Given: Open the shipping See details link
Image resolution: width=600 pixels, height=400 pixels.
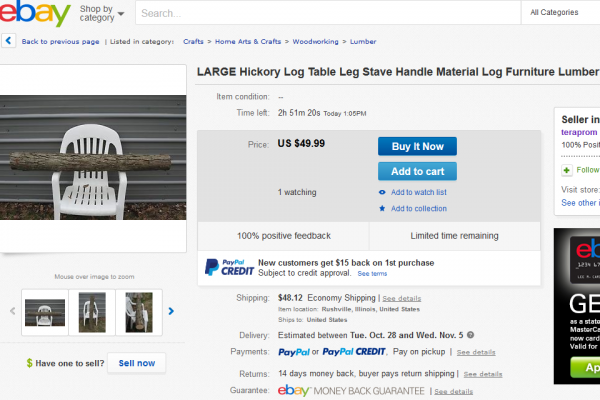Looking at the screenshot, I should pyautogui.click(x=401, y=298).
